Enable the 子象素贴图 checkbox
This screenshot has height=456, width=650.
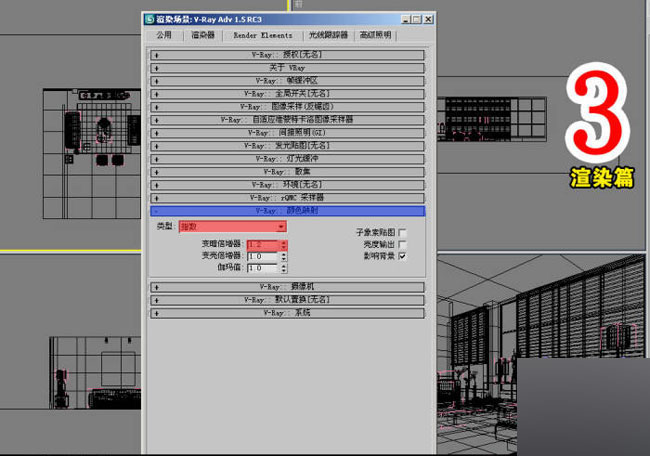pyautogui.click(x=402, y=233)
